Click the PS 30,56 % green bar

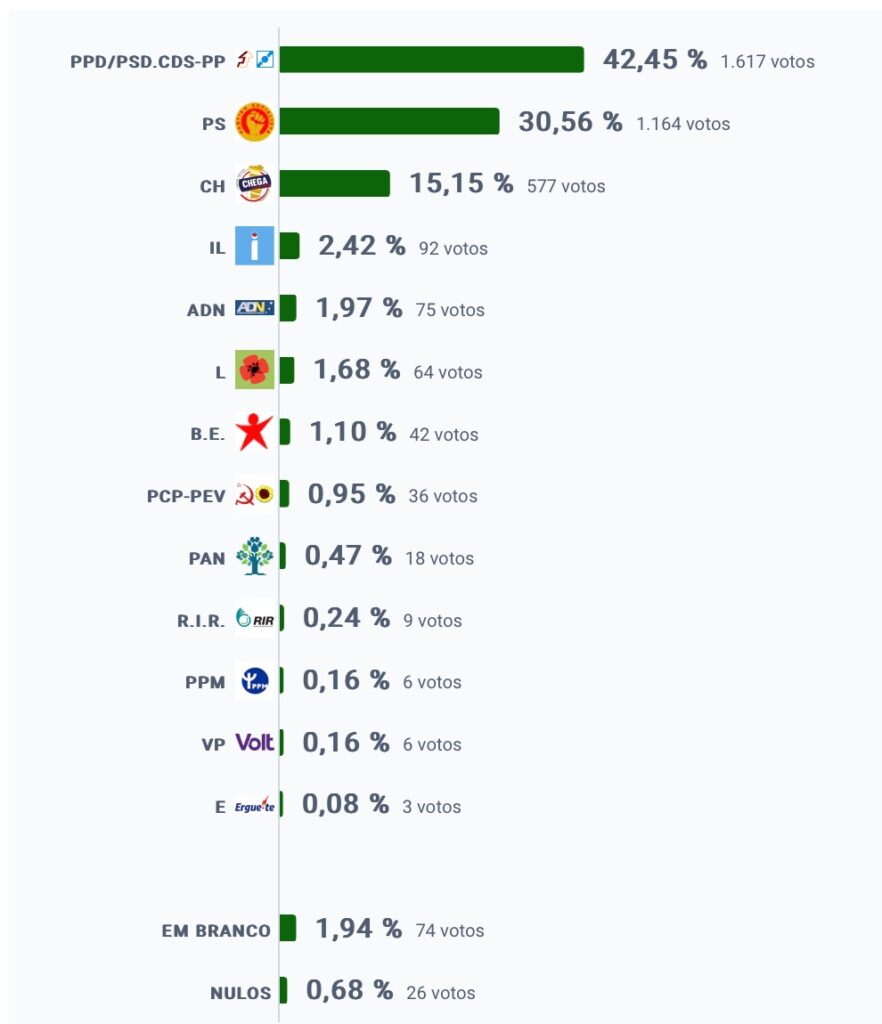[390, 121]
